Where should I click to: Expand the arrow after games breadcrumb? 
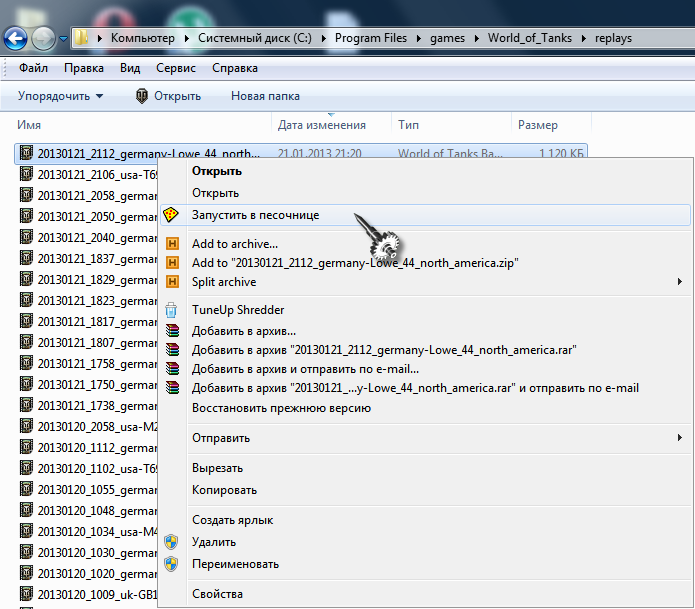click(x=476, y=39)
